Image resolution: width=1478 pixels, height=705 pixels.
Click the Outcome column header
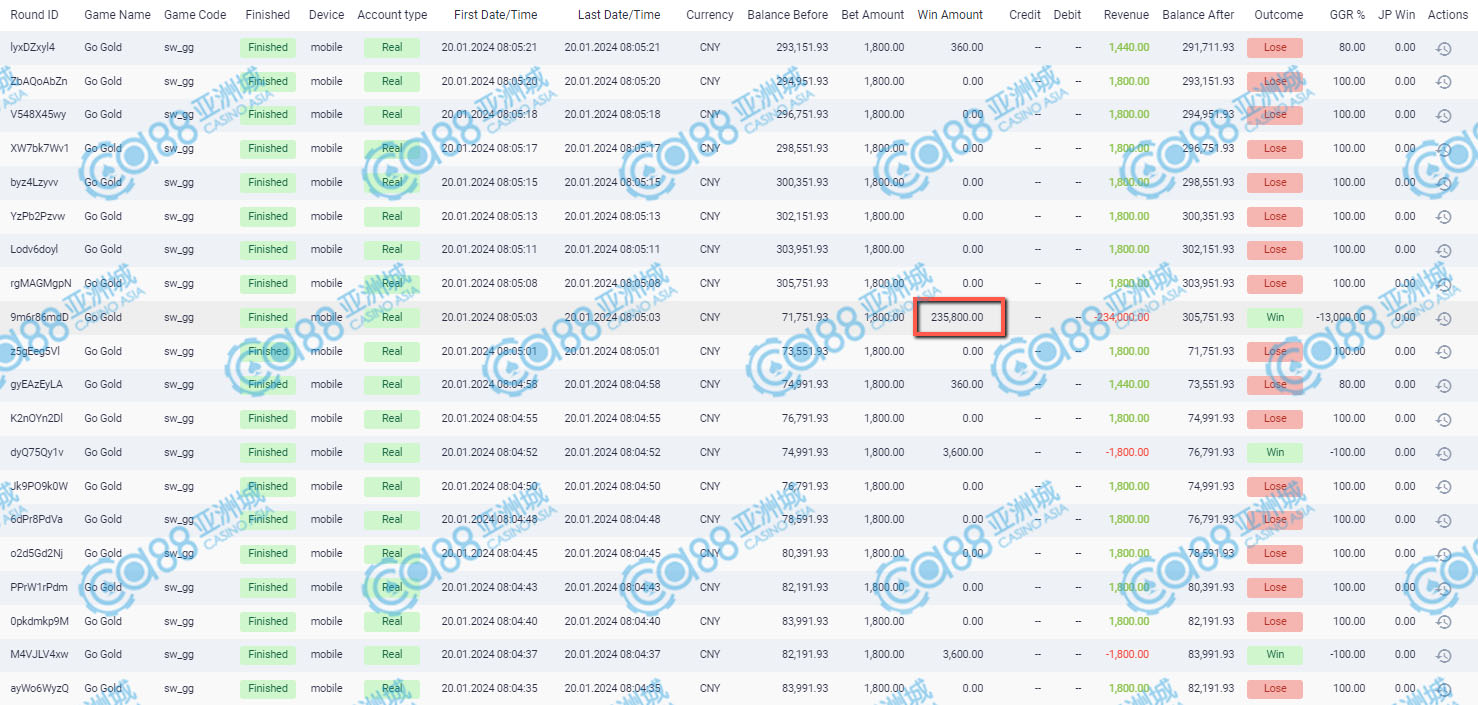(x=1278, y=15)
